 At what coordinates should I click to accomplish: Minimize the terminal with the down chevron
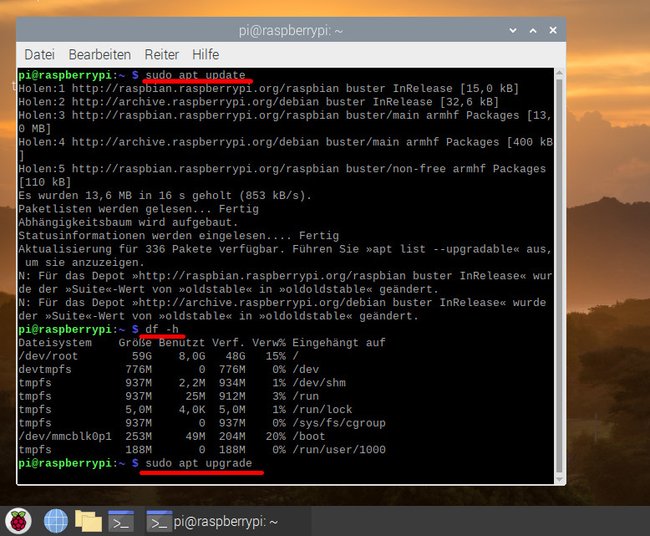tap(513, 30)
